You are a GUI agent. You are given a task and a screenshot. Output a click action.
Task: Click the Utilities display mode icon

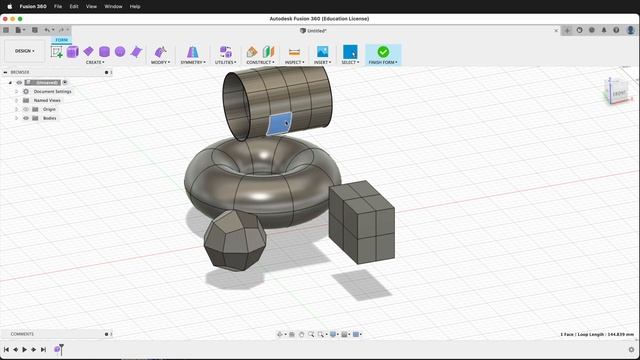pyautogui.click(x=225, y=52)
